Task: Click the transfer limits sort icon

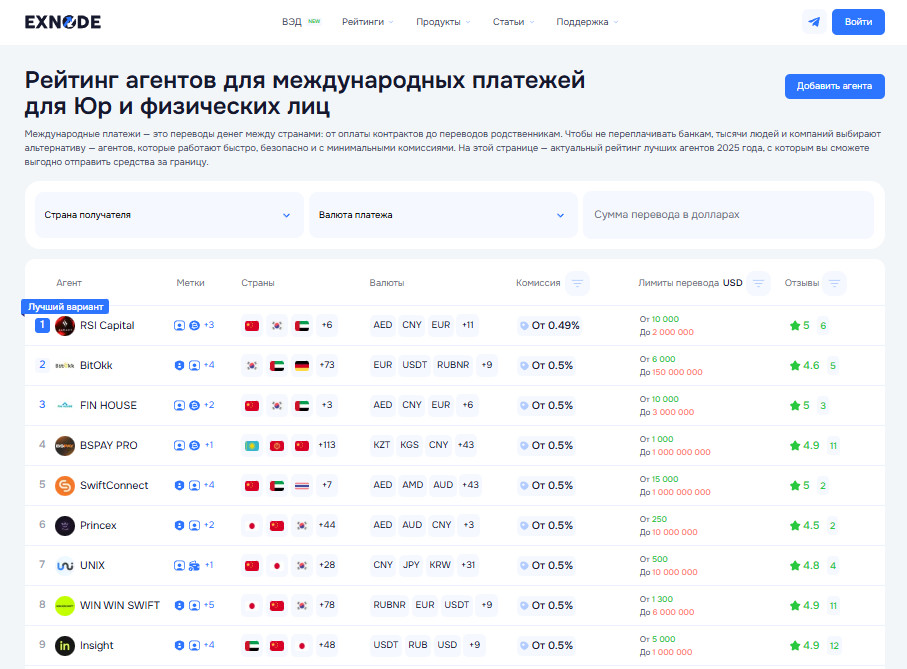Action: [759, 284]
